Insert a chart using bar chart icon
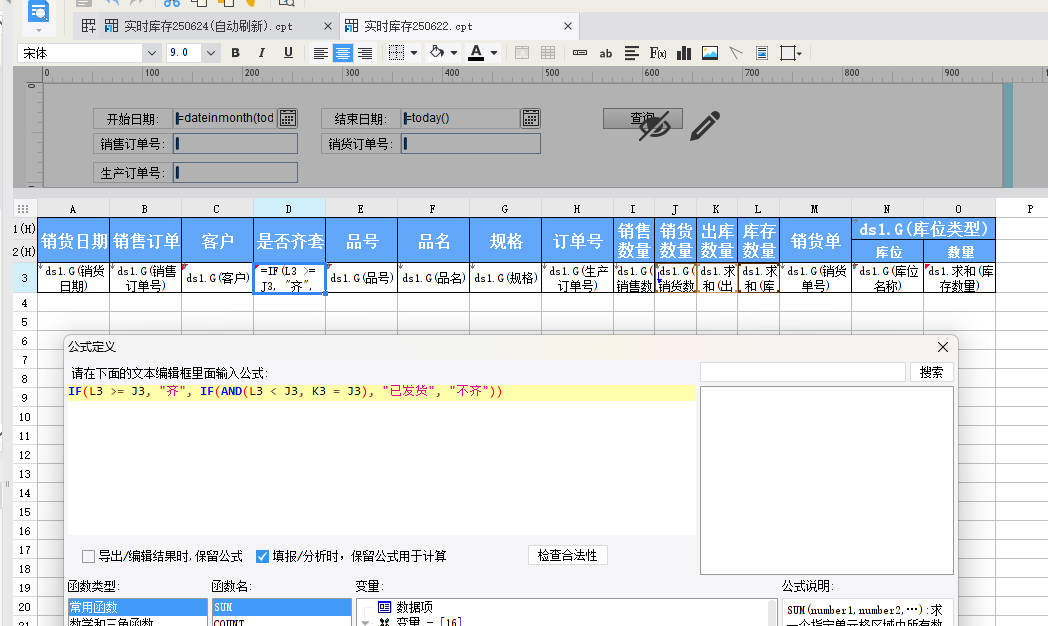 coord(684,53)
